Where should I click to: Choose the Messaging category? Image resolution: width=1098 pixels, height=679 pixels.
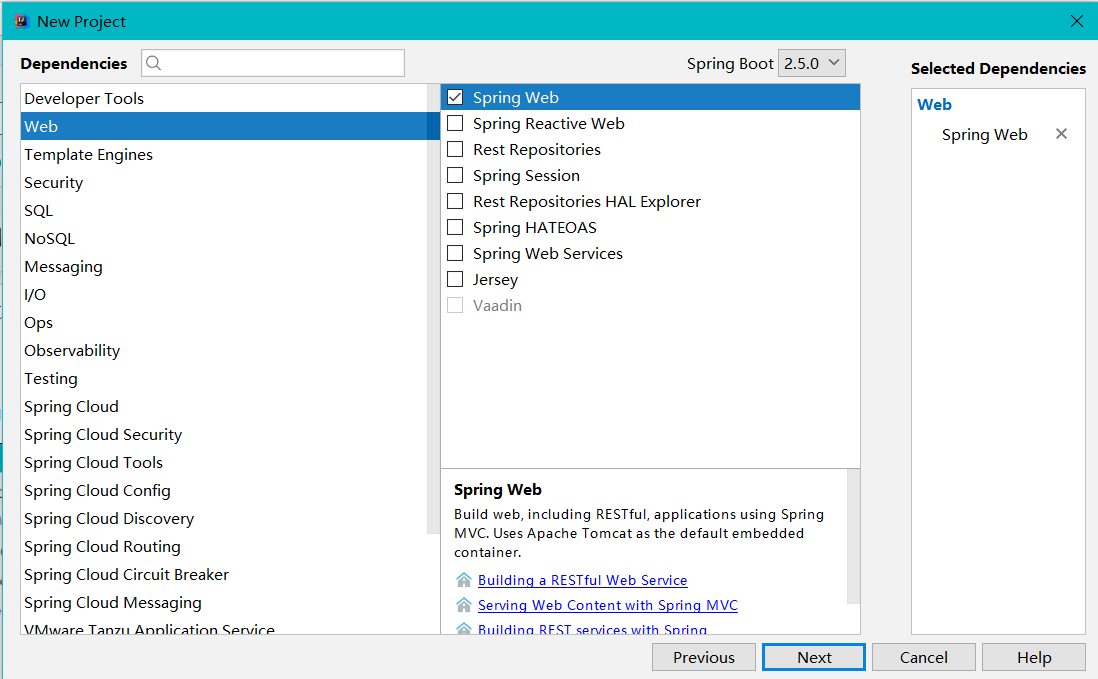click(224, 266)
